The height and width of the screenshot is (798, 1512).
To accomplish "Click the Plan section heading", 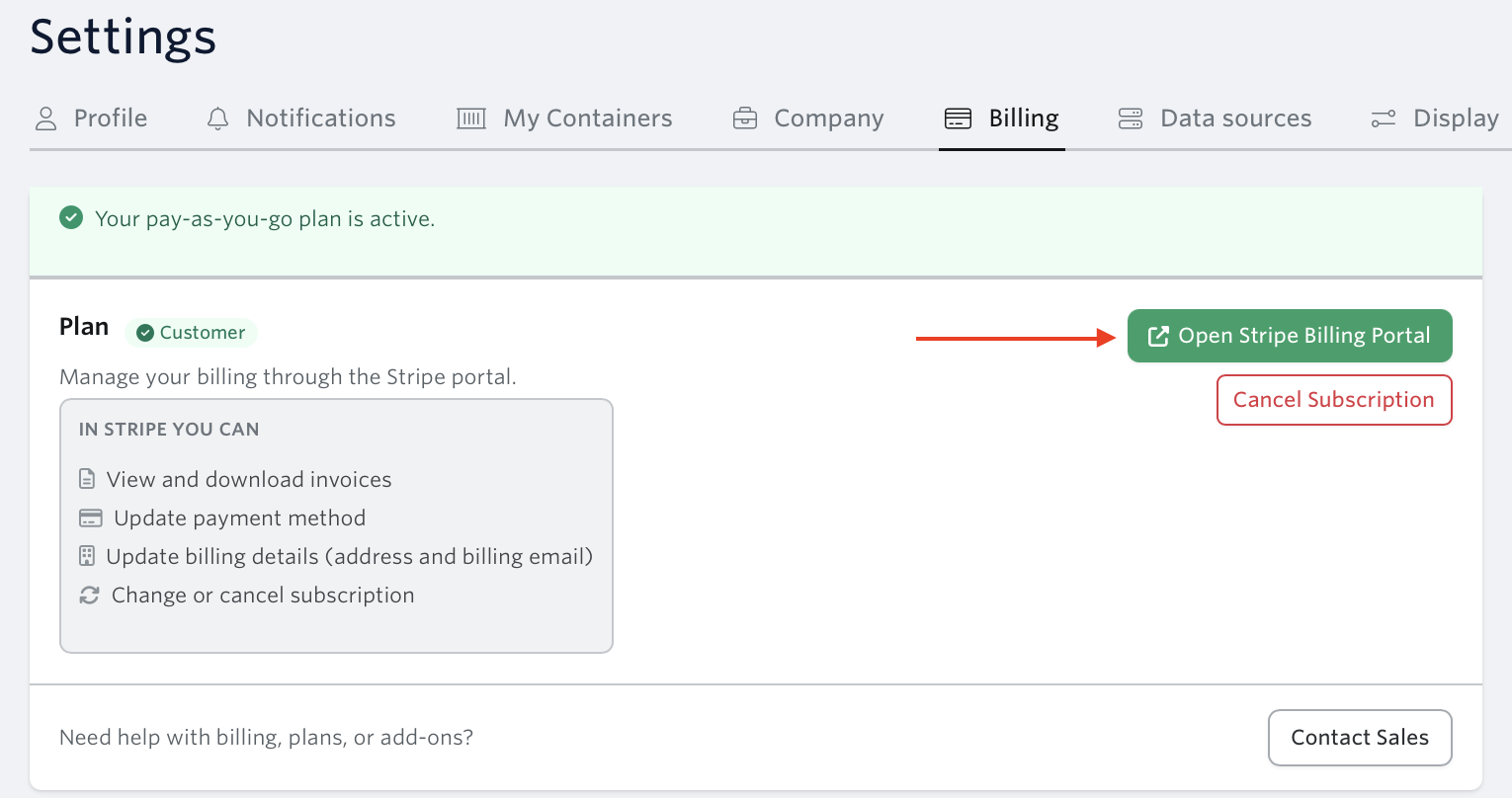I will (x=84, y=327).
